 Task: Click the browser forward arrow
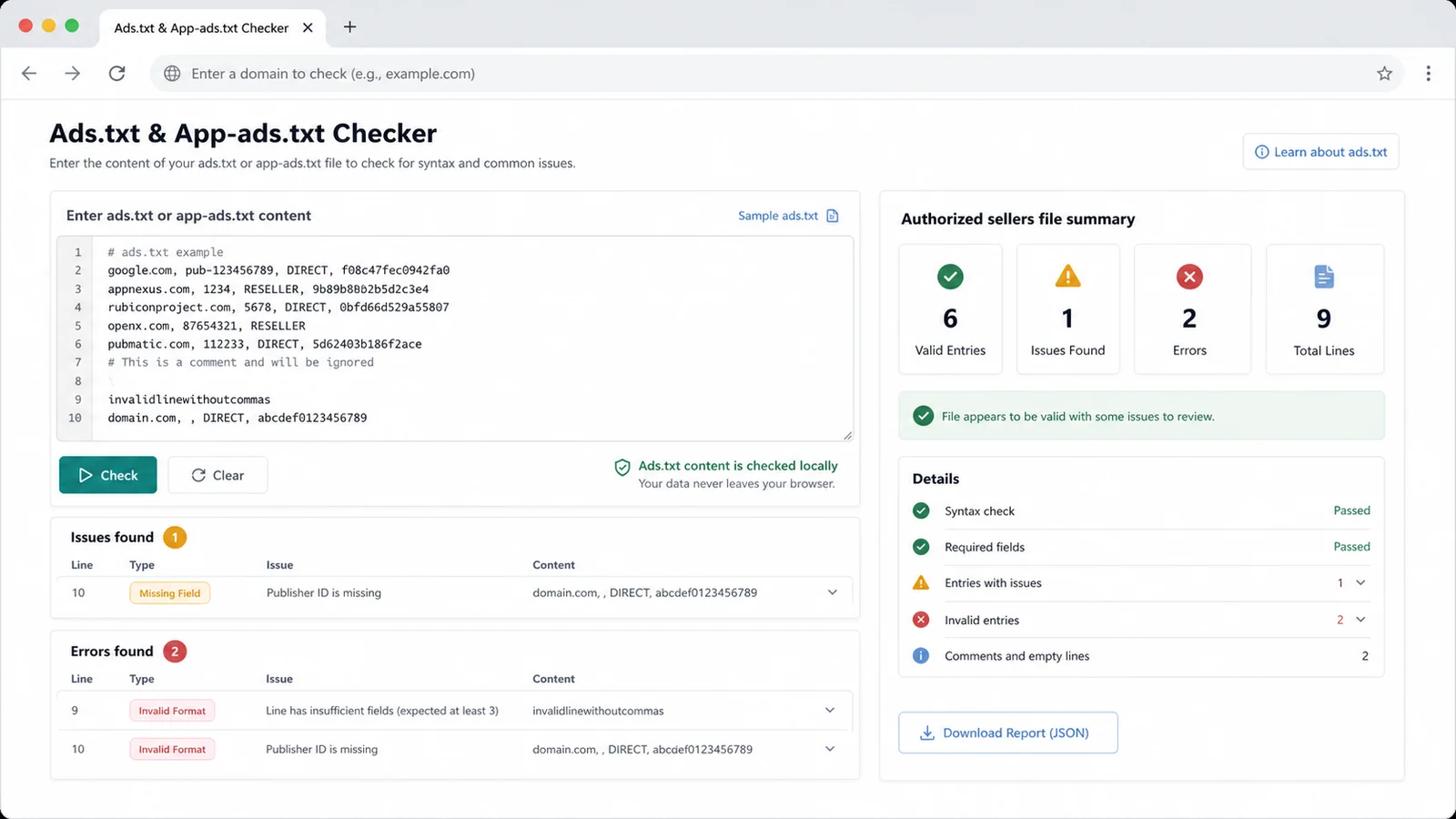click(73, 74)
